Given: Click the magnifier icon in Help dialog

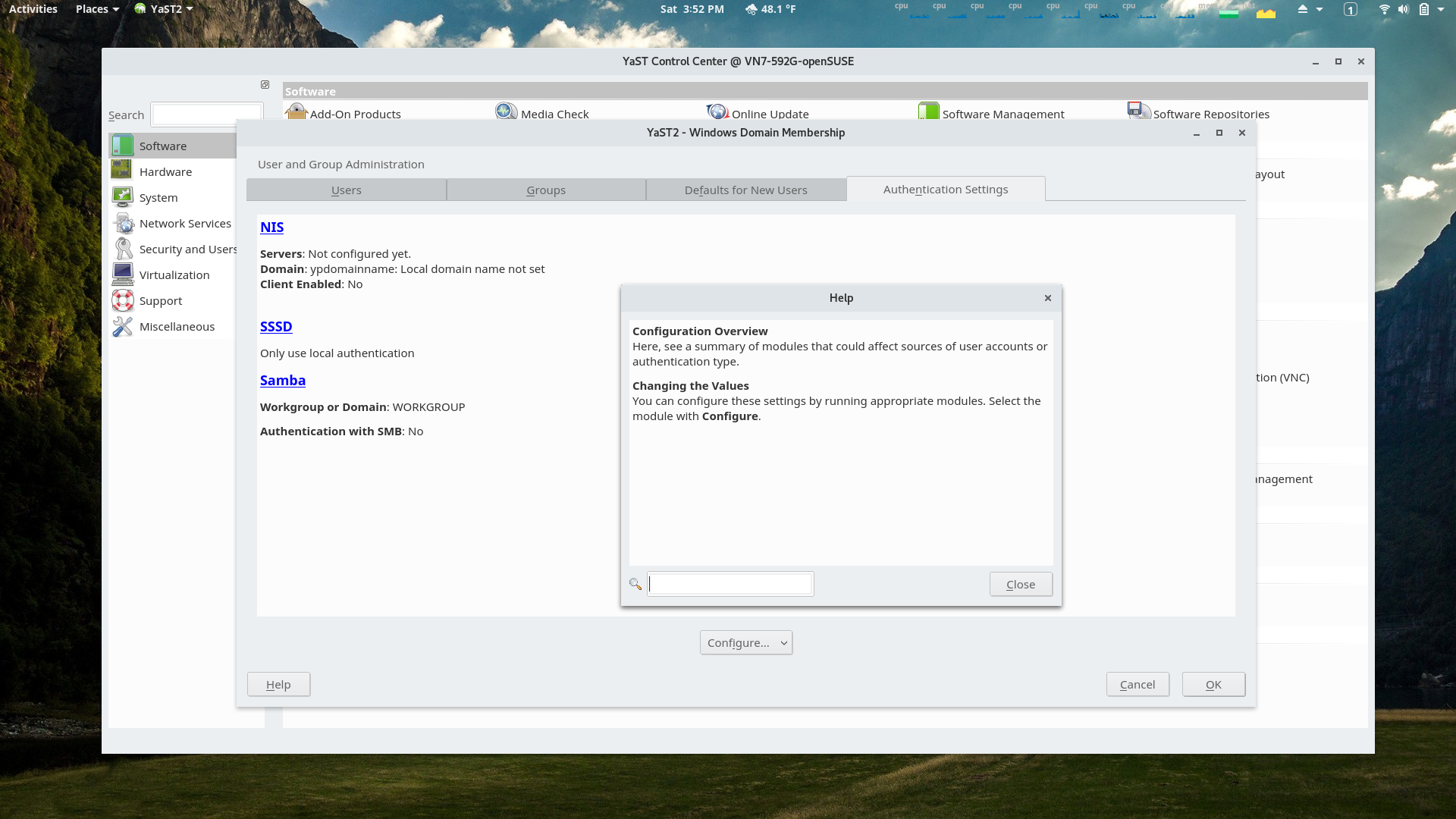Looking at the screenshot, I should [x=635, y=584].
